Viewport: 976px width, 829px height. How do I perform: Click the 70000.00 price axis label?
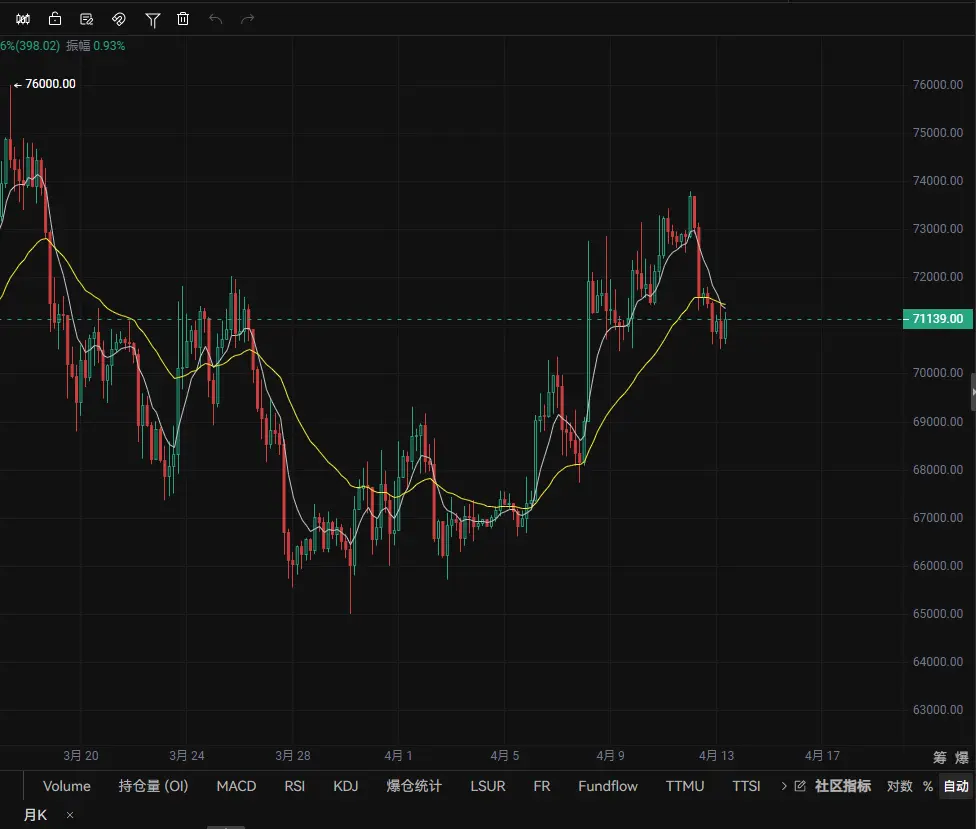(937, 373)
